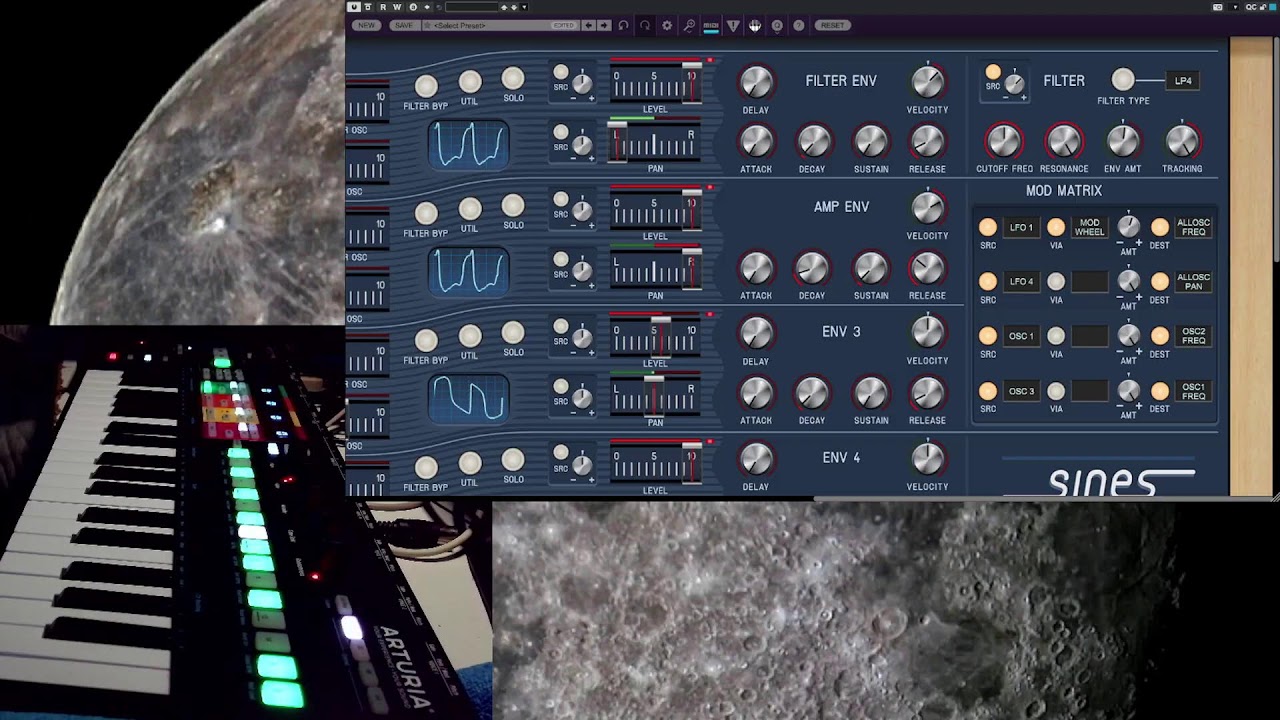Open the LFO 4 source selector
Image resolution: width=1280 pixels, height=720 pixels.
(1021, 282)
